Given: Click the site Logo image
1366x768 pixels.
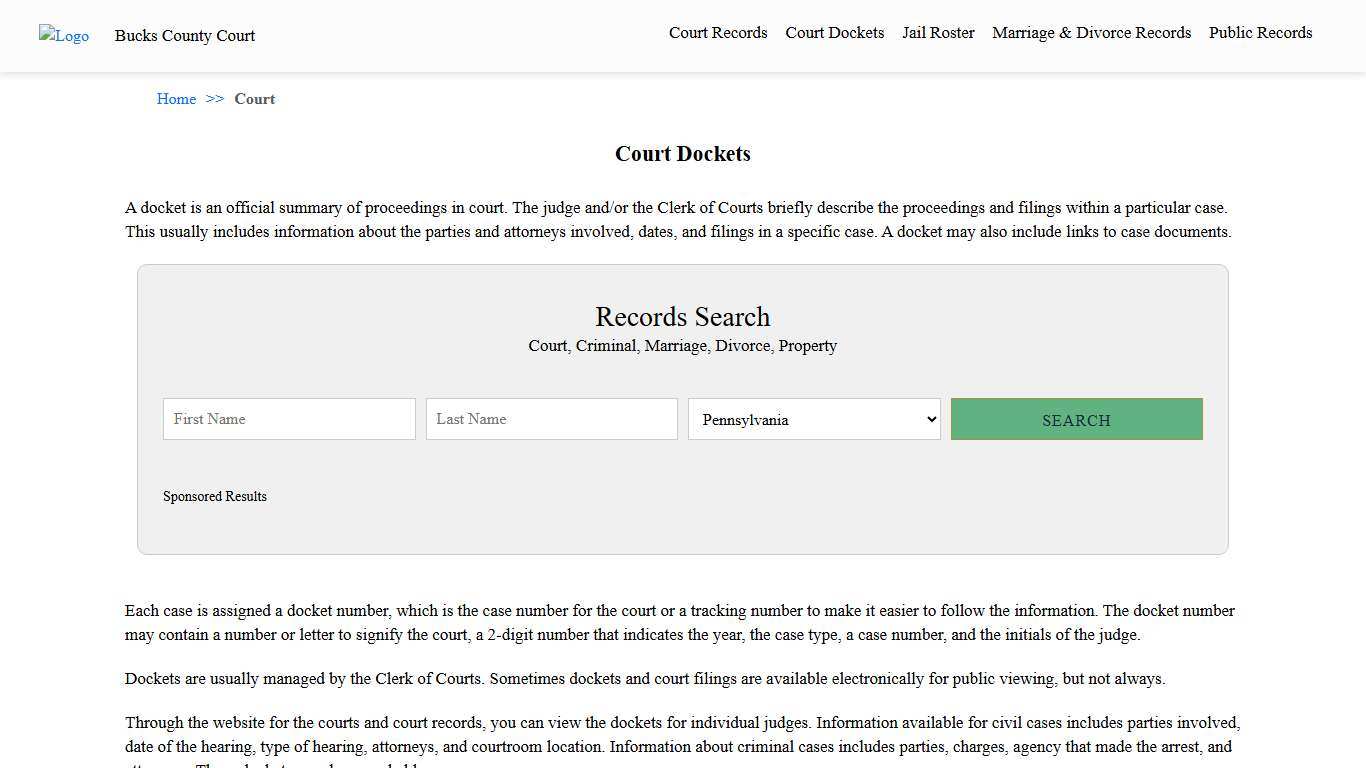Looking at the screenshot, I should coord(63,36).
